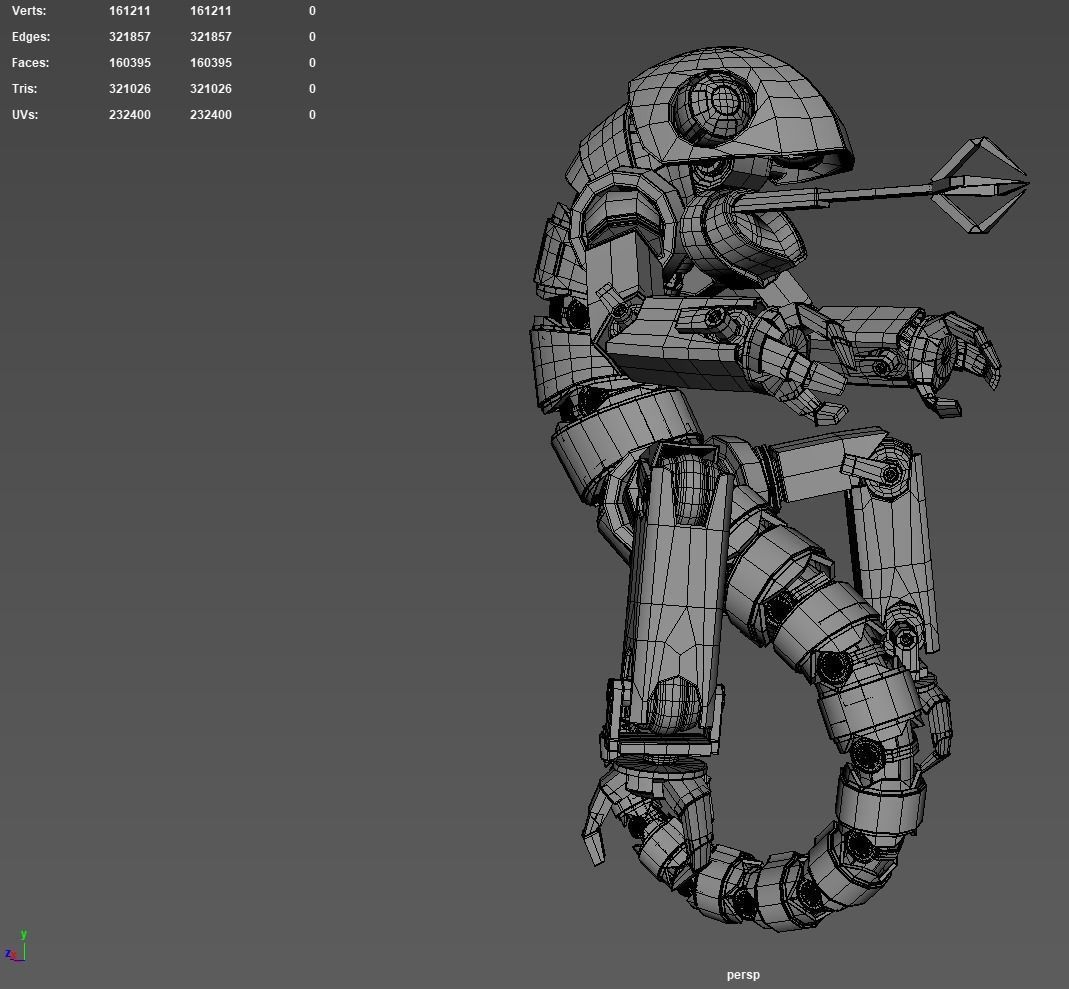Select the claw tip of the extended tongue
The height and width of the screenshot is (989, 1069).
(x=980, y=185)
